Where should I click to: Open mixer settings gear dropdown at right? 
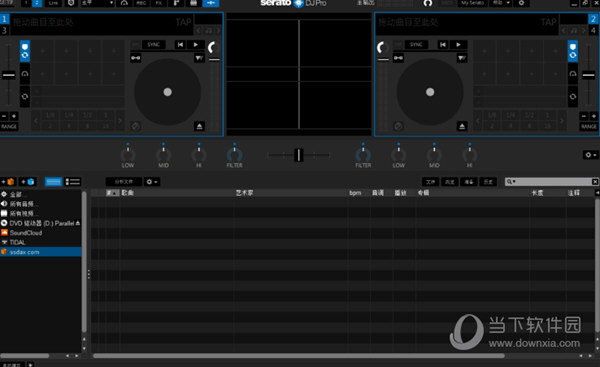point(590,155)
